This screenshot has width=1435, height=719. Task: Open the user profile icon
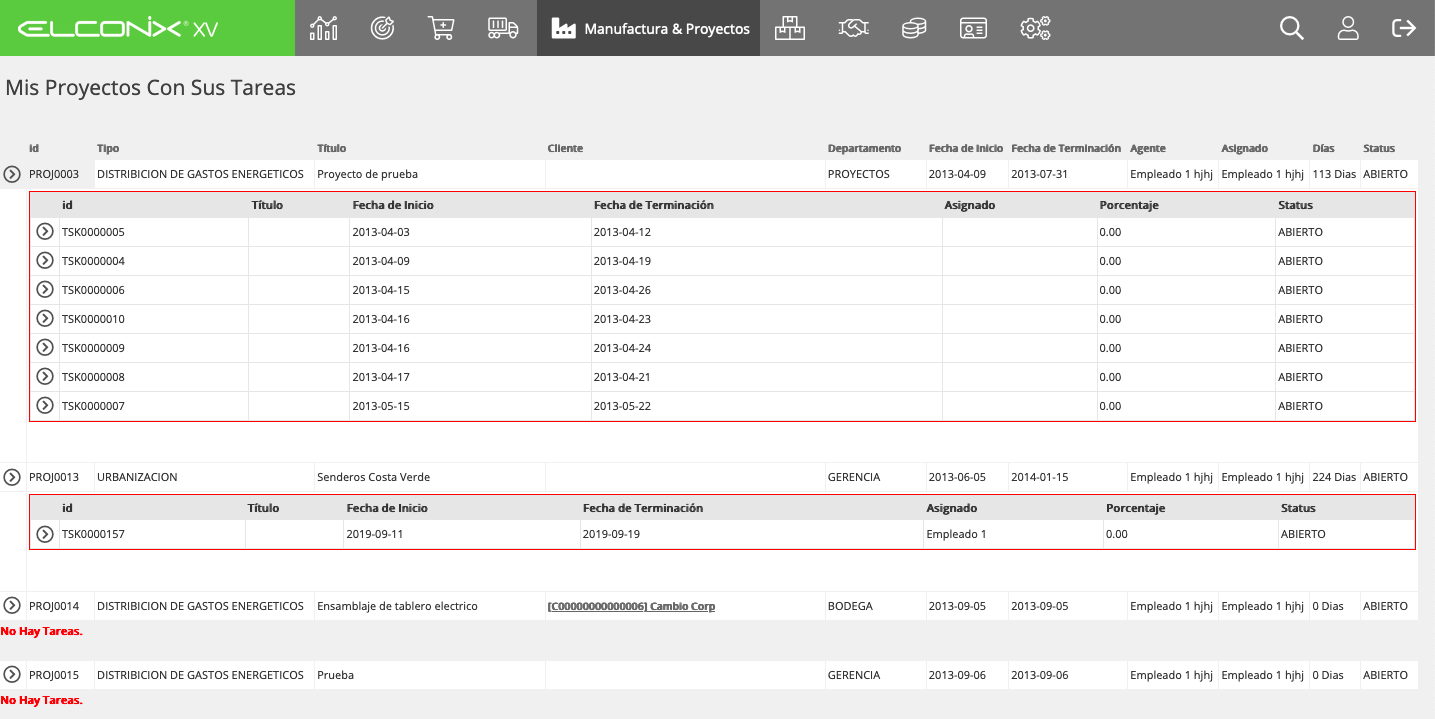[1348, 28]
